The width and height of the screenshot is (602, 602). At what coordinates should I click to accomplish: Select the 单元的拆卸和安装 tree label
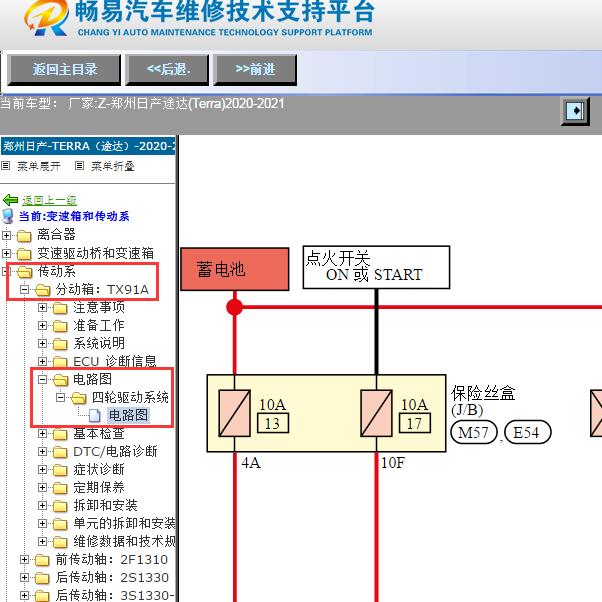124,523
